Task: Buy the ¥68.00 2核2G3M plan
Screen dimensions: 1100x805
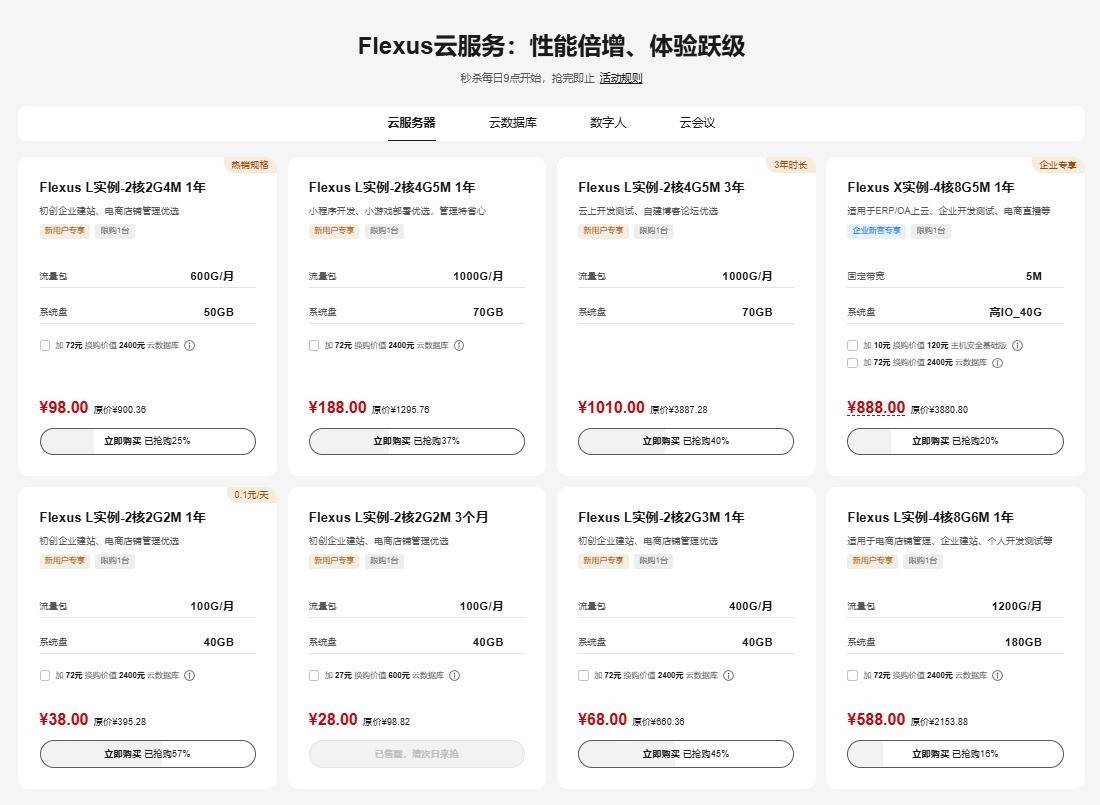Action: click(x=686, y=754)
